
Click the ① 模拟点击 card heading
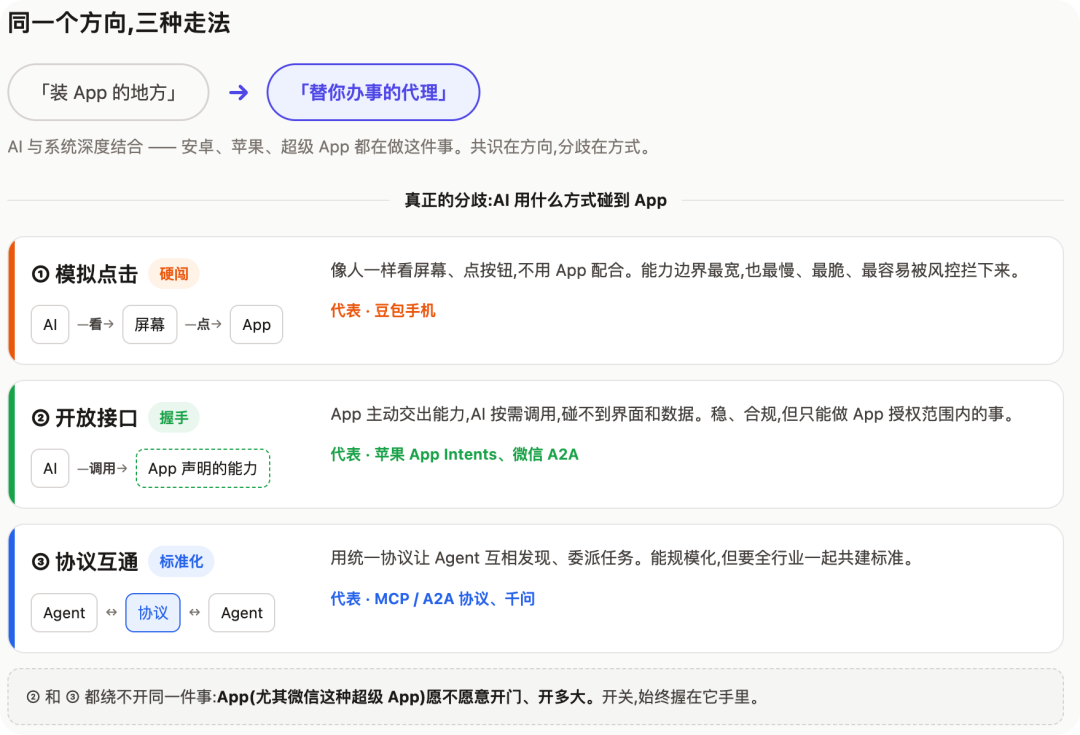(x=85, y=274)
